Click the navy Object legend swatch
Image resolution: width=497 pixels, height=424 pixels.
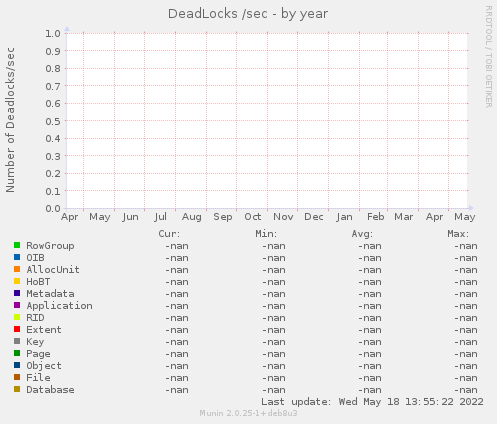(x=17, y=365)
